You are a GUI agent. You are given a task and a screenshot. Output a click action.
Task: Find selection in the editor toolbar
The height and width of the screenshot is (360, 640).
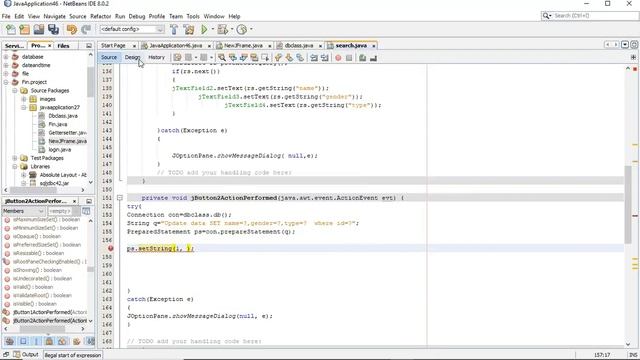click(x=222, y=58)
